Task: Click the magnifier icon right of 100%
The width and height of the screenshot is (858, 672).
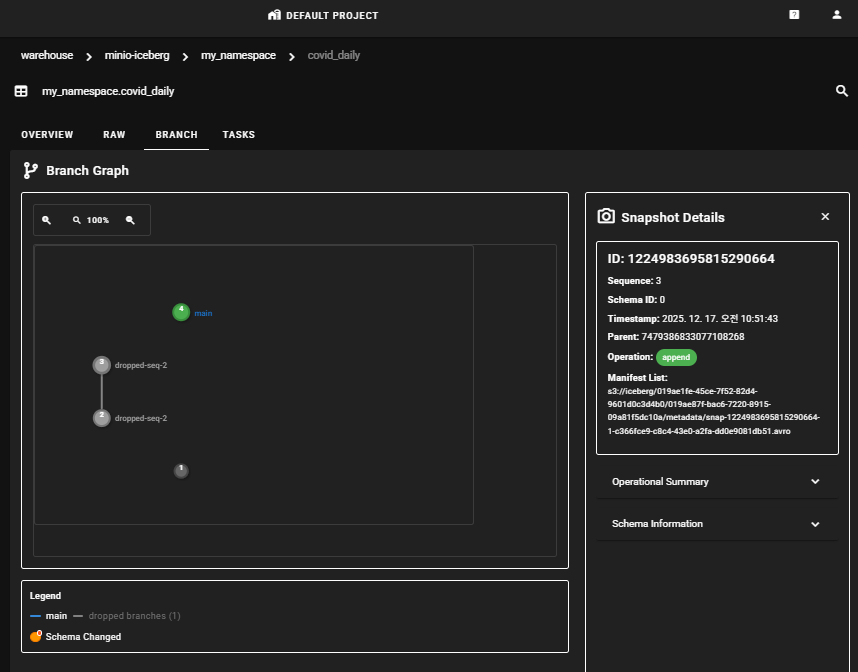Action: point(130,220)
